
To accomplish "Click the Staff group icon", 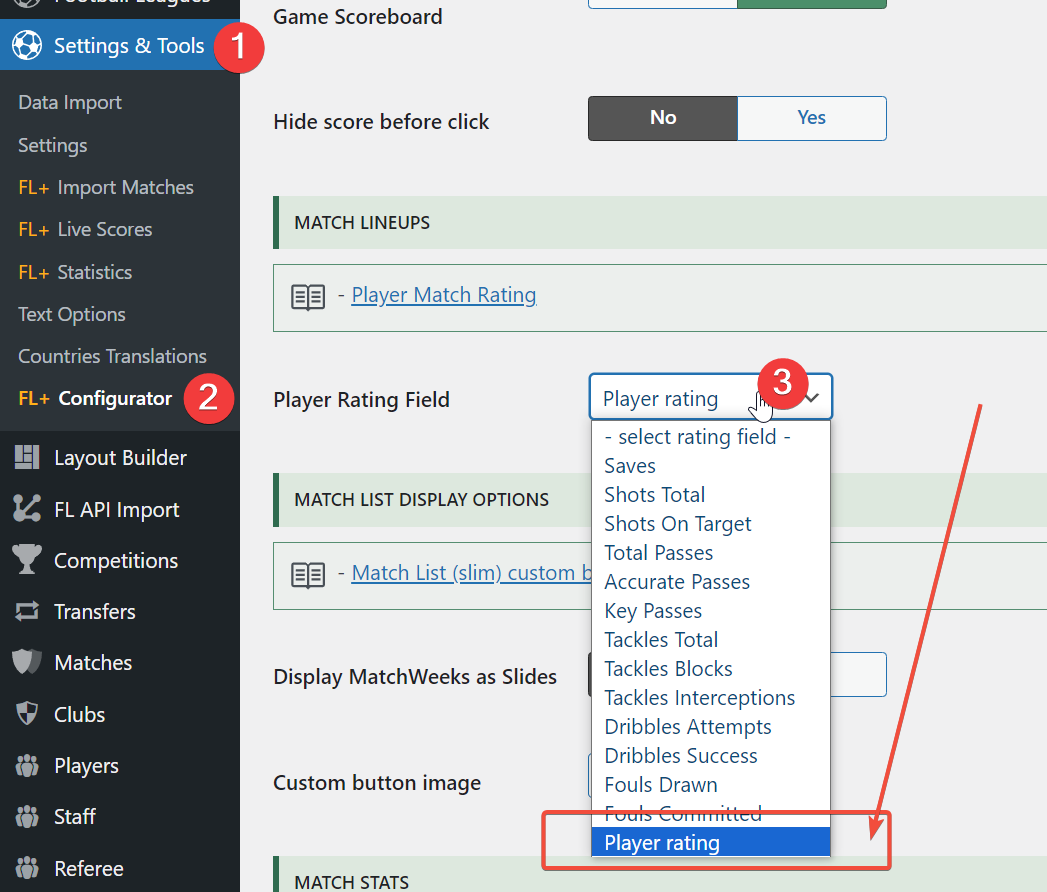I will coord(27,816).
